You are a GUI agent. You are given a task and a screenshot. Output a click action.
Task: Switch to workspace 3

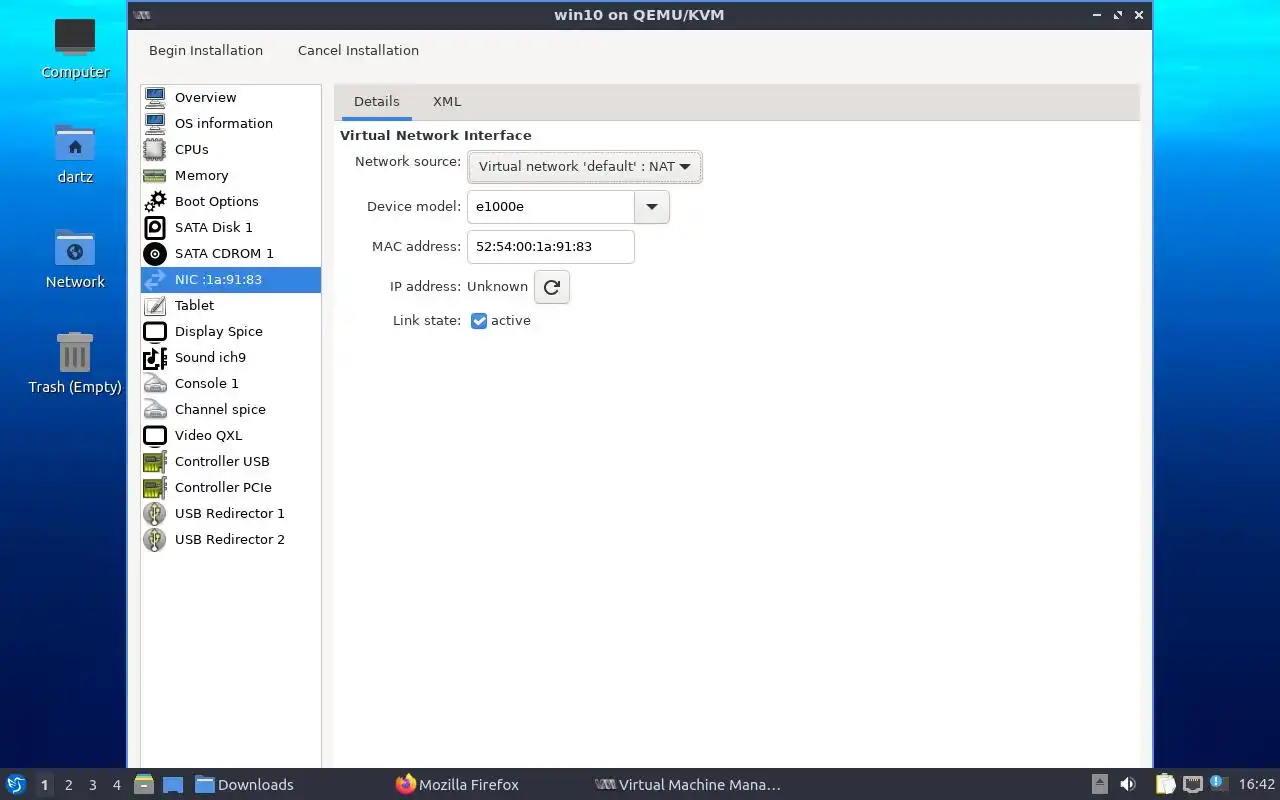[x=93, y=785]
